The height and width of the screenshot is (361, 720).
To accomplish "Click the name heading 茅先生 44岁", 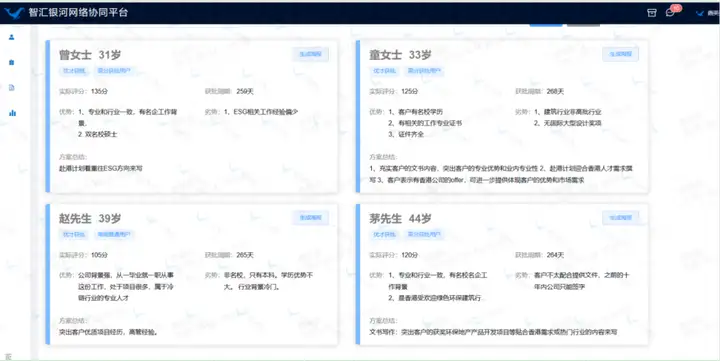I will [400, 219].
